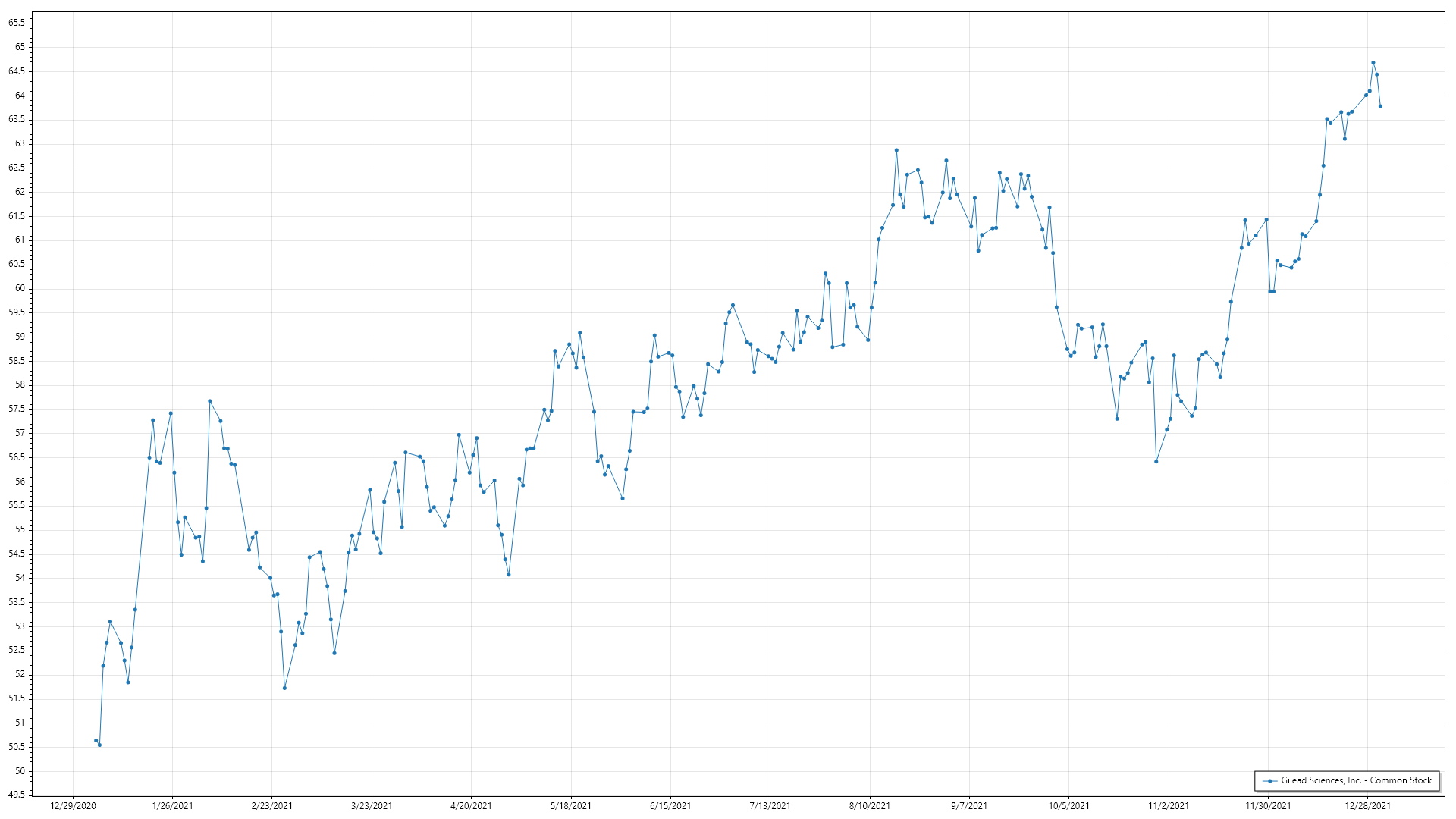Image resolution: width=1456 pixels, height=819 pixels.
Task: Select the 6/15/2021 date axis label
Action: 670,806
